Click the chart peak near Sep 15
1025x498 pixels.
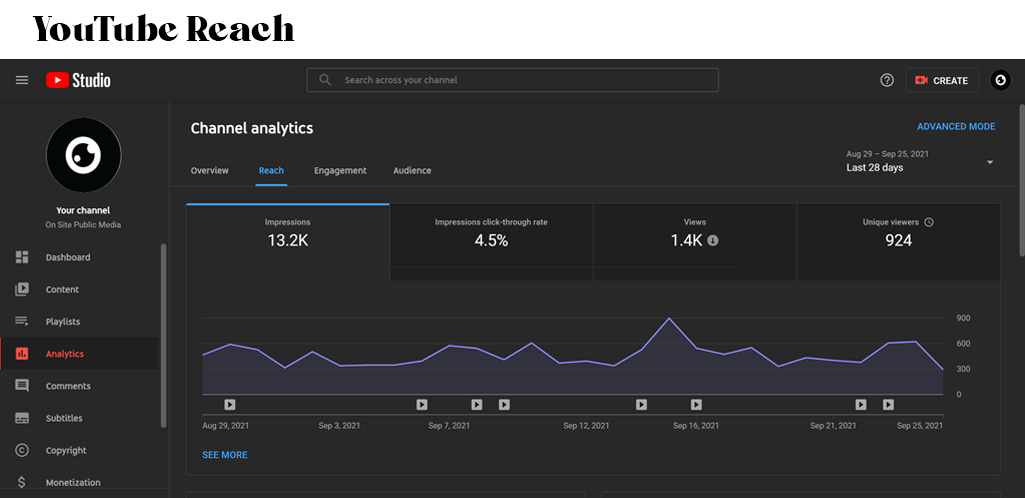point(669,318)
